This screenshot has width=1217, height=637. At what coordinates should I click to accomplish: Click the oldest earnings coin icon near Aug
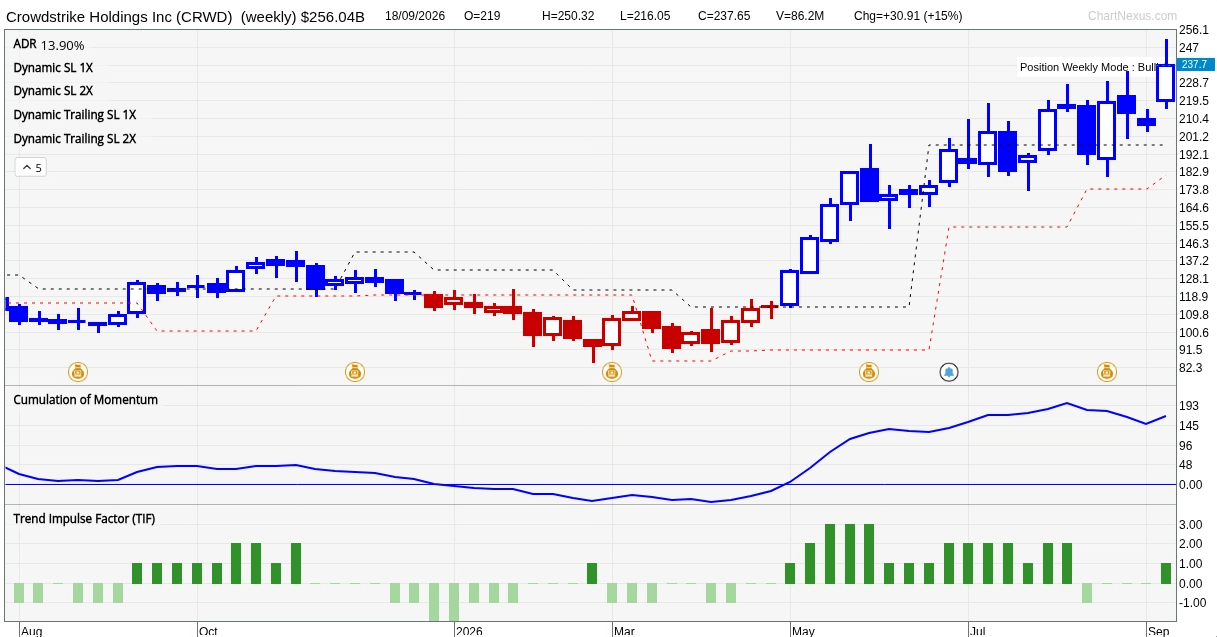[x=78, y=372]
